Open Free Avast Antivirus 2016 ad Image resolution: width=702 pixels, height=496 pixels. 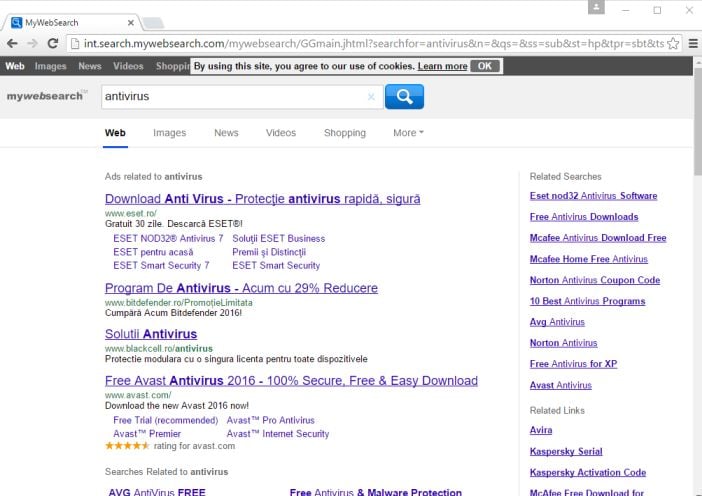point(291,381)
